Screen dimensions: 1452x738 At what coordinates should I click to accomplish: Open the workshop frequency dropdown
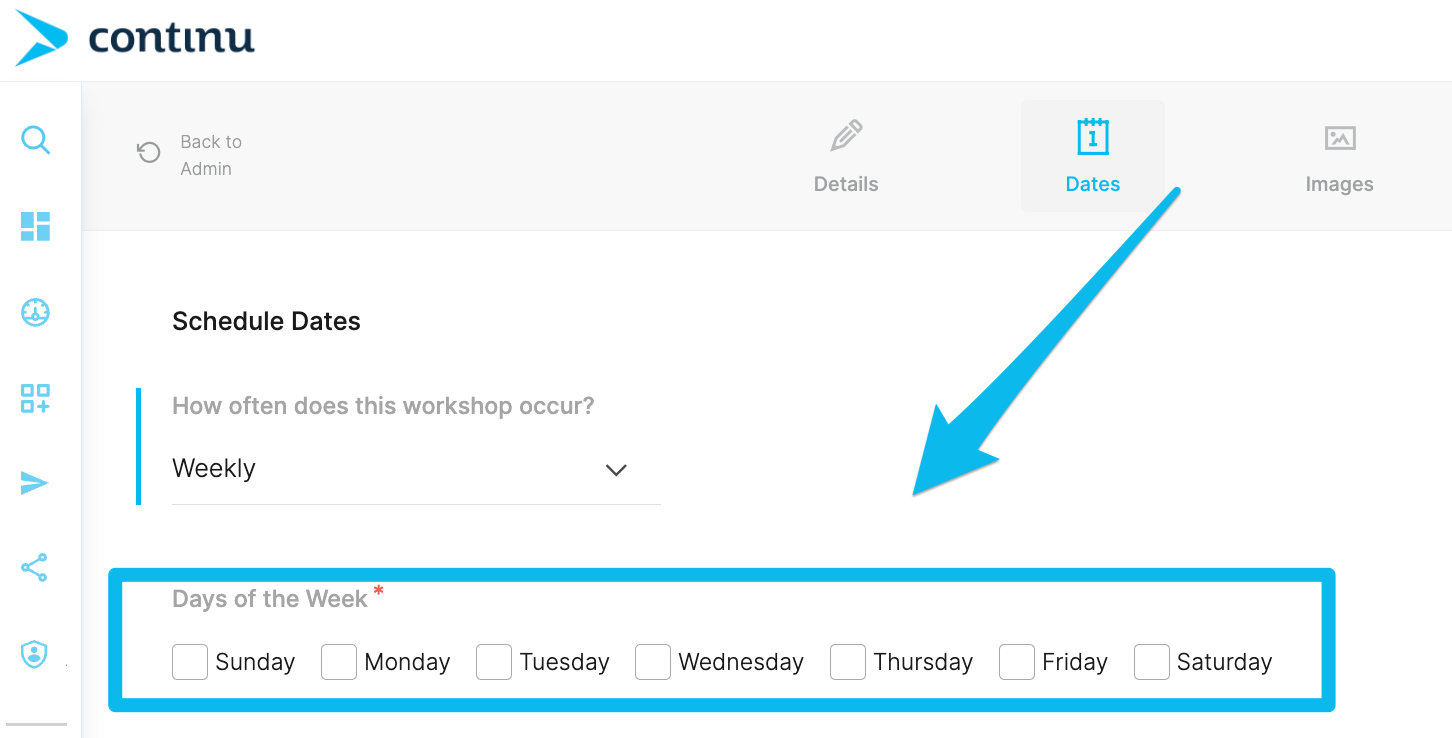(400, 469)
